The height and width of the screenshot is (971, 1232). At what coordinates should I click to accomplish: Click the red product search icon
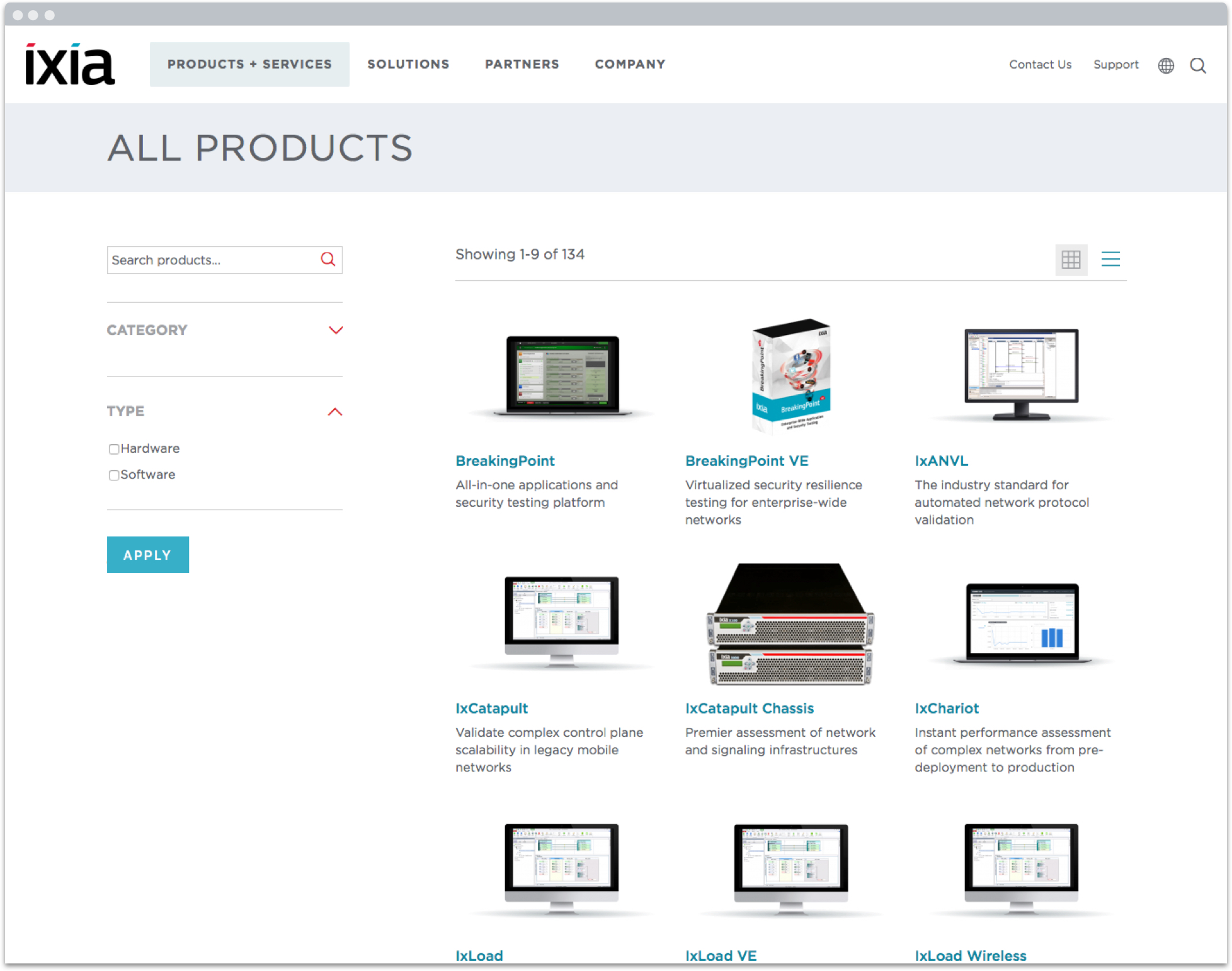tap(328, 259)
